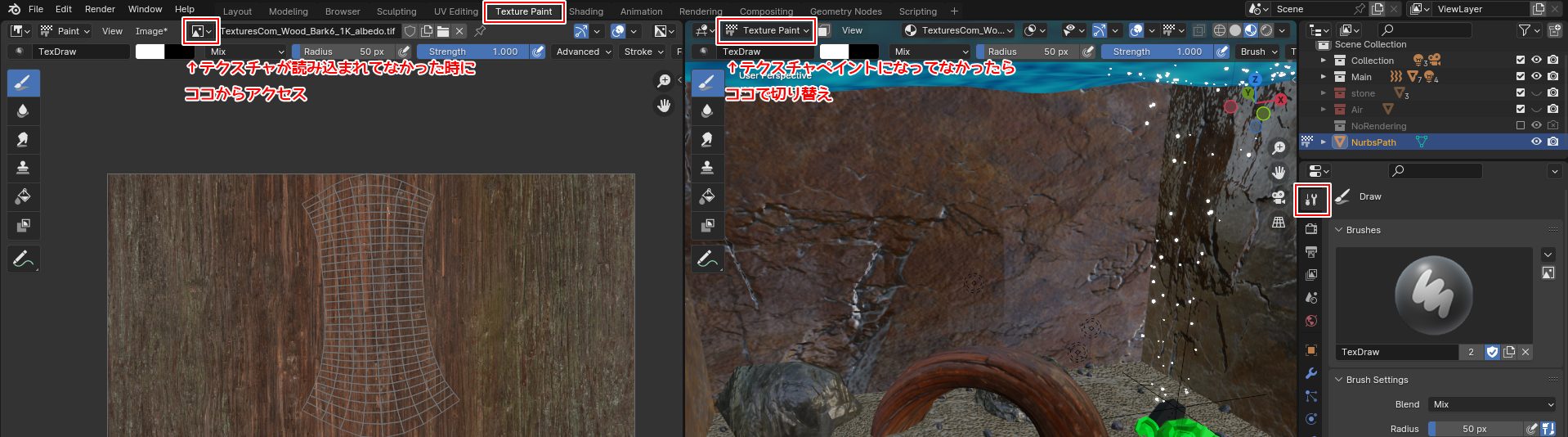This screenshot has height=437, width=1568.
Task: Select the Annotate tool in 3D viewport
Action: (707, 259)
